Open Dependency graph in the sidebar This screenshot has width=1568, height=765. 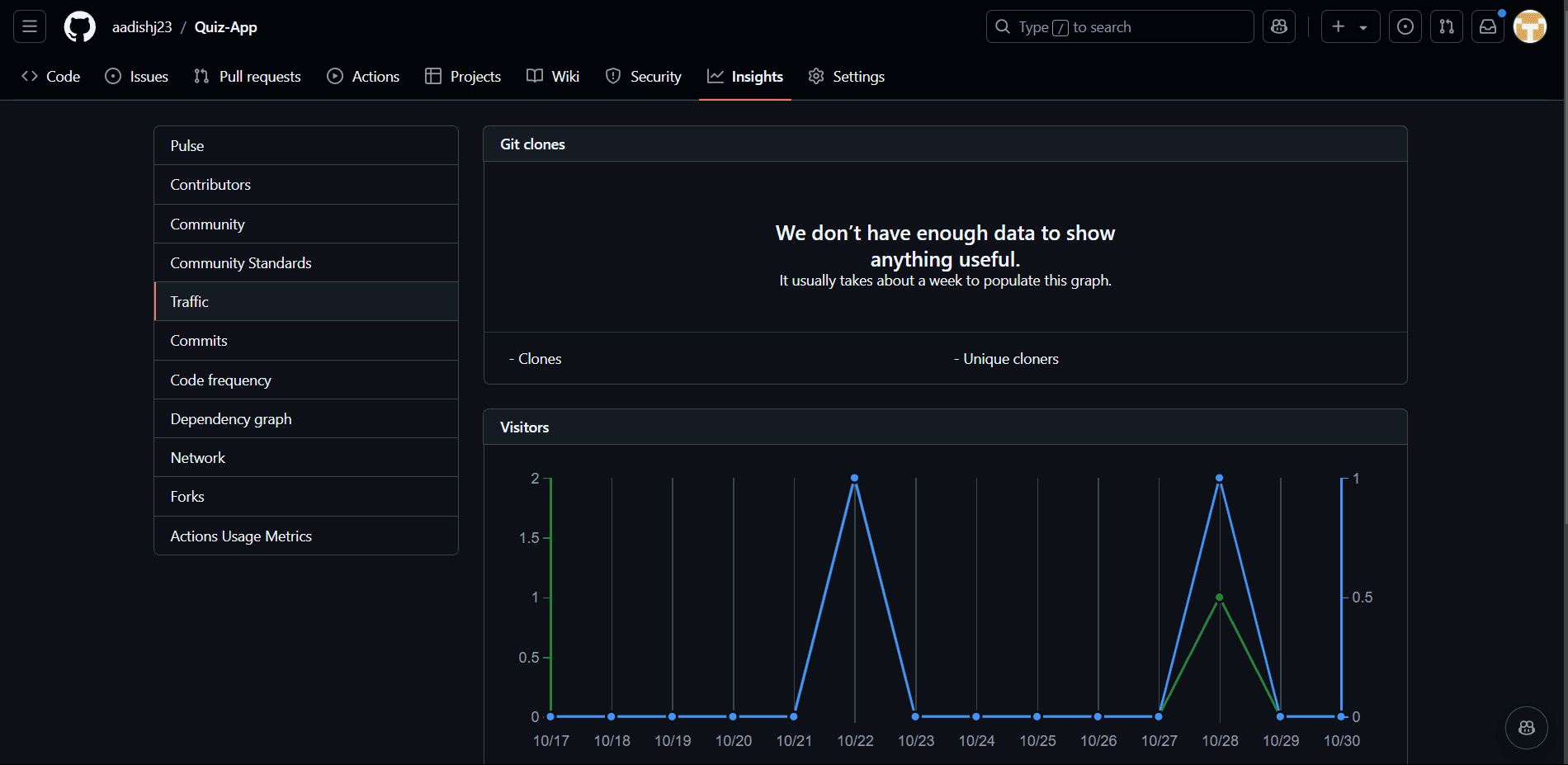(306, 418)
